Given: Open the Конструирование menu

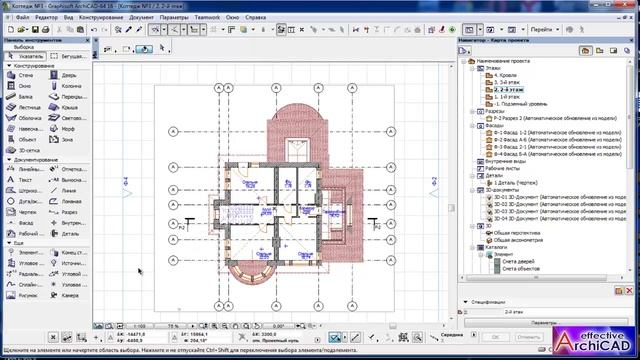Looking at the screenshot, I should click(x=101, y=18).
